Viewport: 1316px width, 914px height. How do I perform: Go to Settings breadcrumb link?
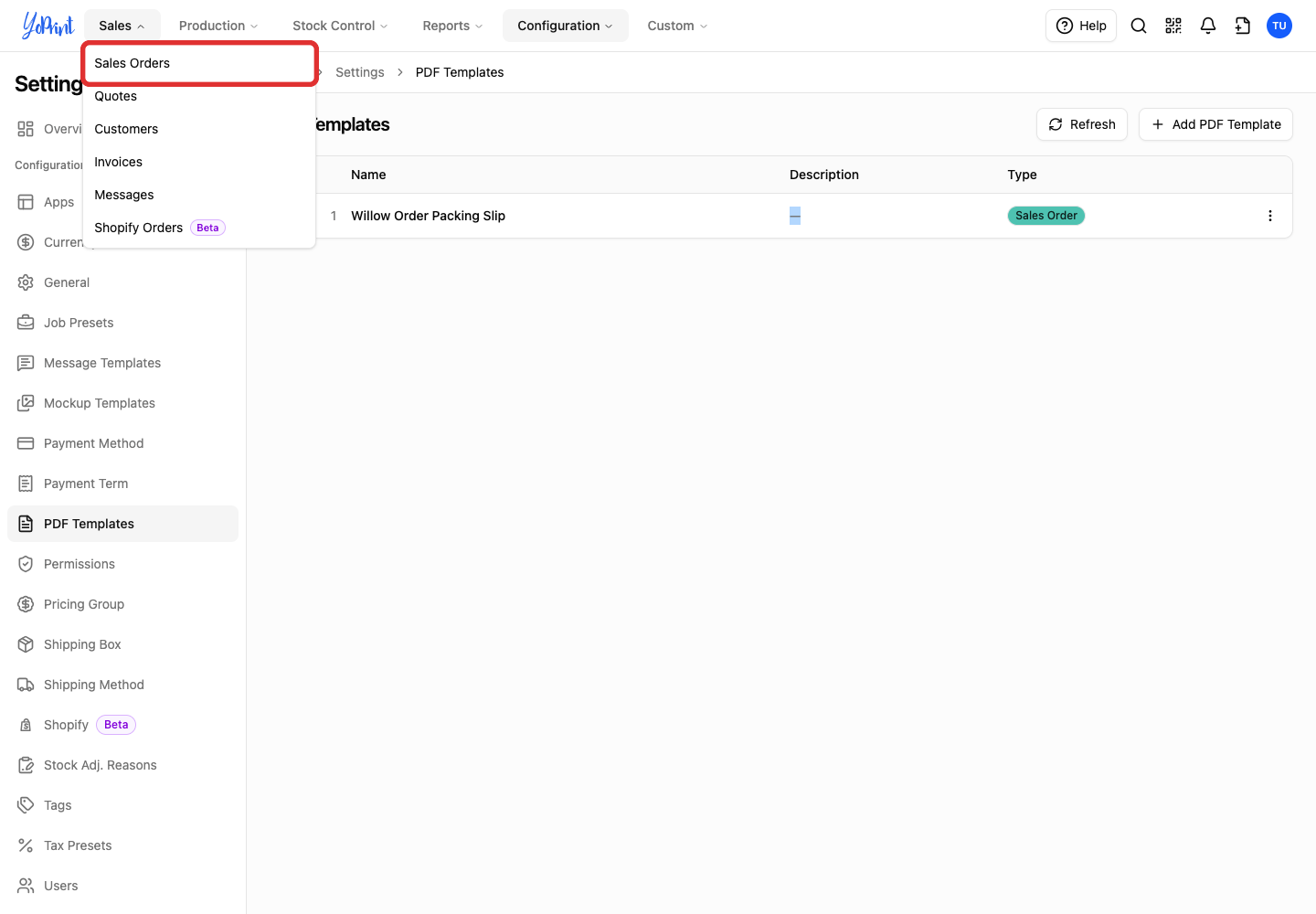click(360, 72)
